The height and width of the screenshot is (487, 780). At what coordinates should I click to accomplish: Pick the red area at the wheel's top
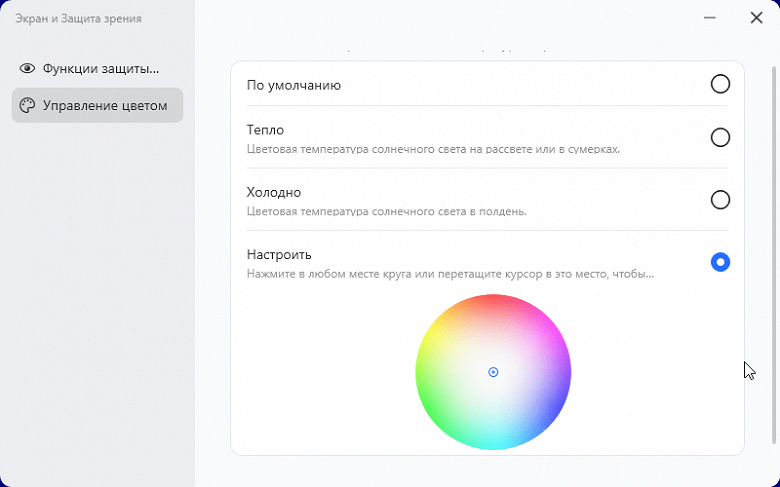(493, 305)
